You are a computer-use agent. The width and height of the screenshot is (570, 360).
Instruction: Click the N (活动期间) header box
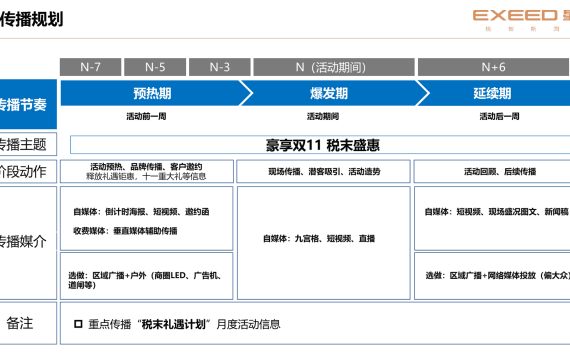[x=334, y=67]
